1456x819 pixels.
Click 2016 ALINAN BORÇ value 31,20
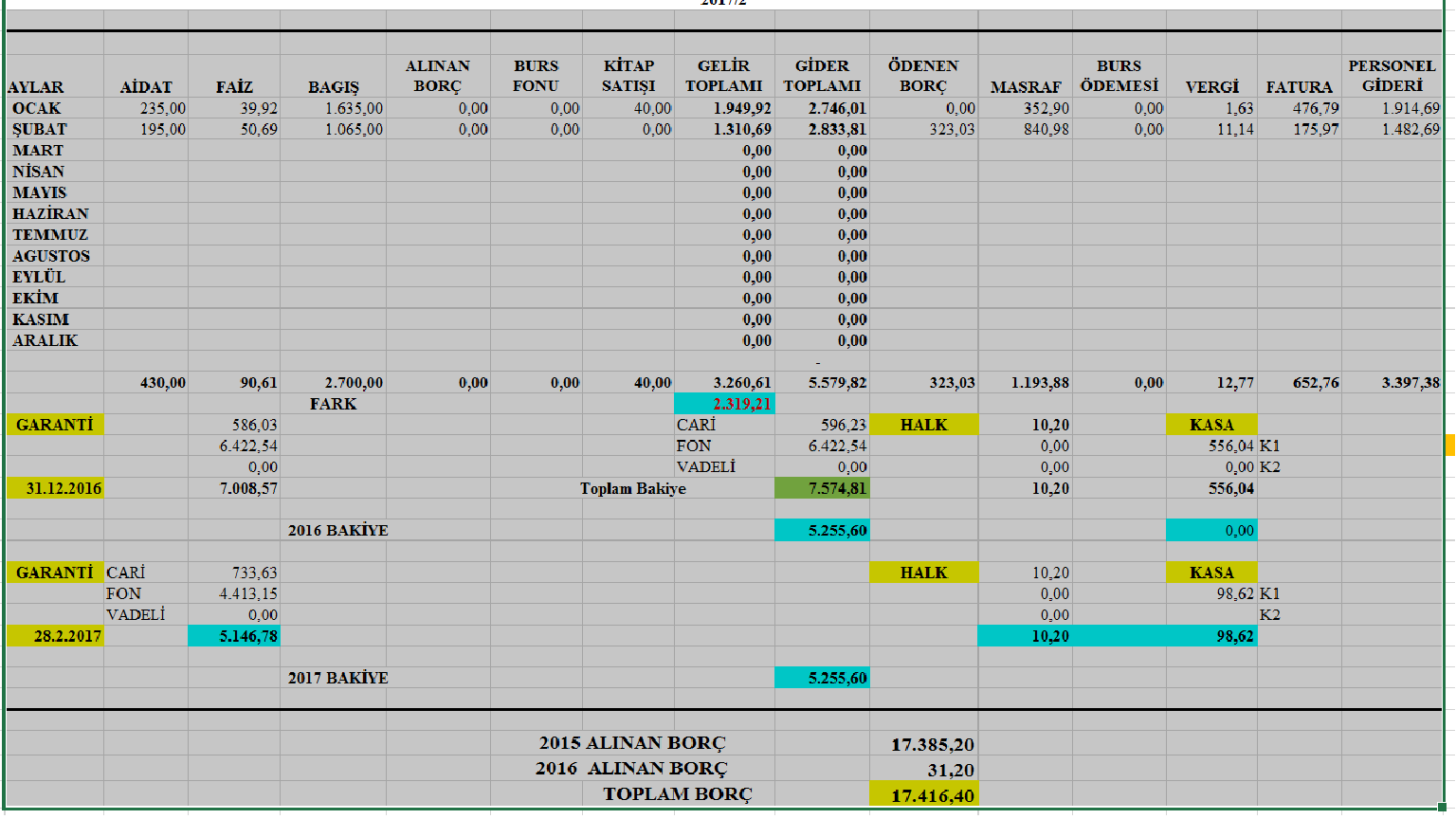pos(923,769)
